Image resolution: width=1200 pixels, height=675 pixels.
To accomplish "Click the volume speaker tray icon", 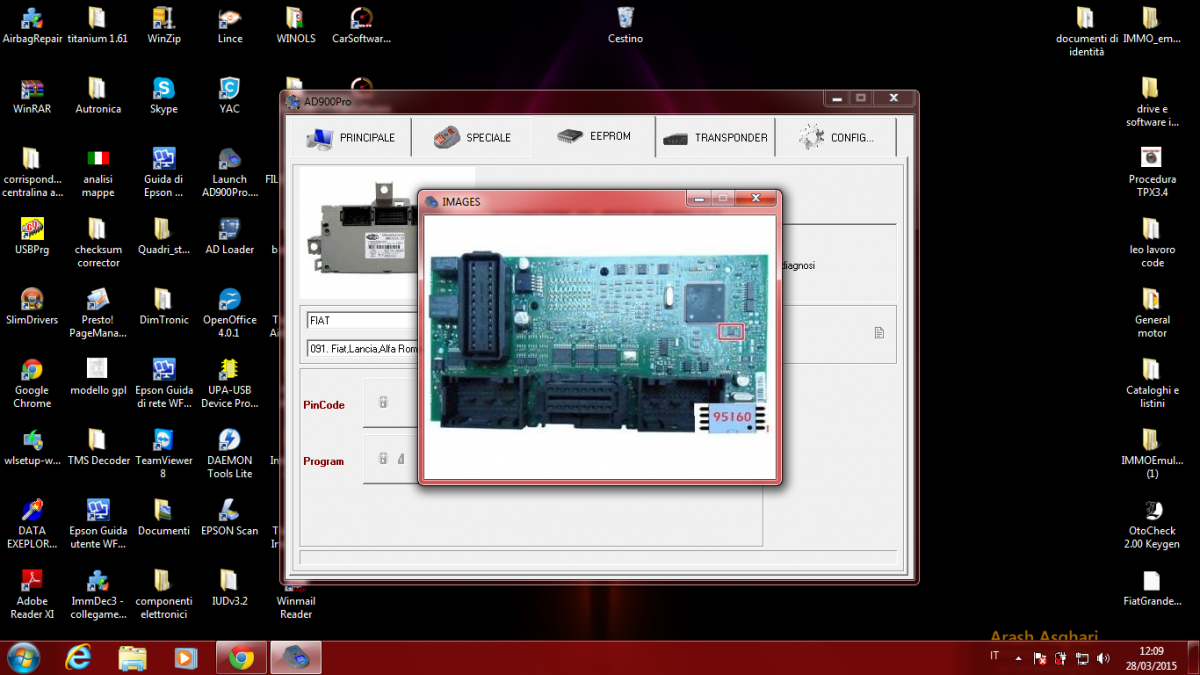I will (1103, 659).
